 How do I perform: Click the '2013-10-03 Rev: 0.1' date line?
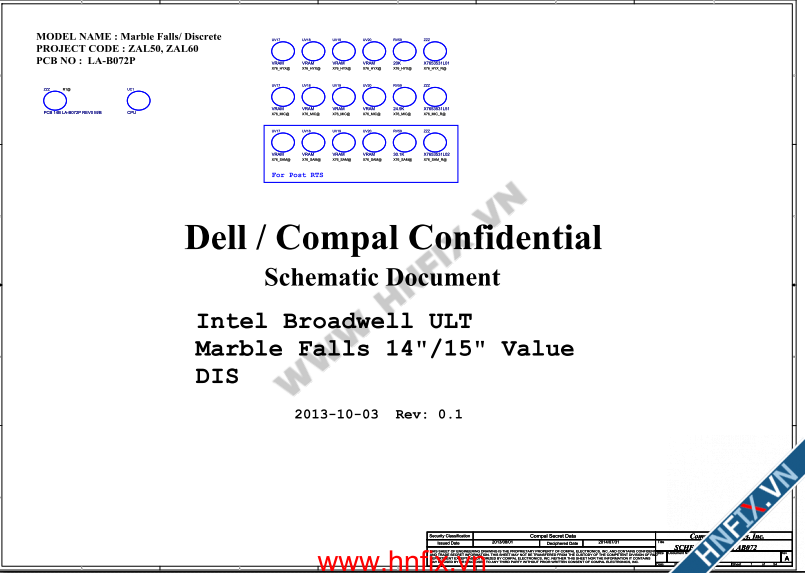[x=378, y=414]
